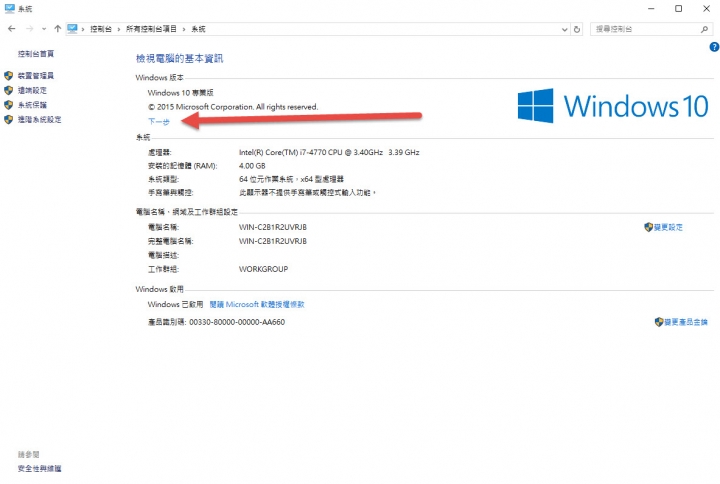Click the processor value Intel(R) Core(TM) i7-4770
Image resolution: width=720 pixels, height=484 pixels.
click(x=329, y=152)
